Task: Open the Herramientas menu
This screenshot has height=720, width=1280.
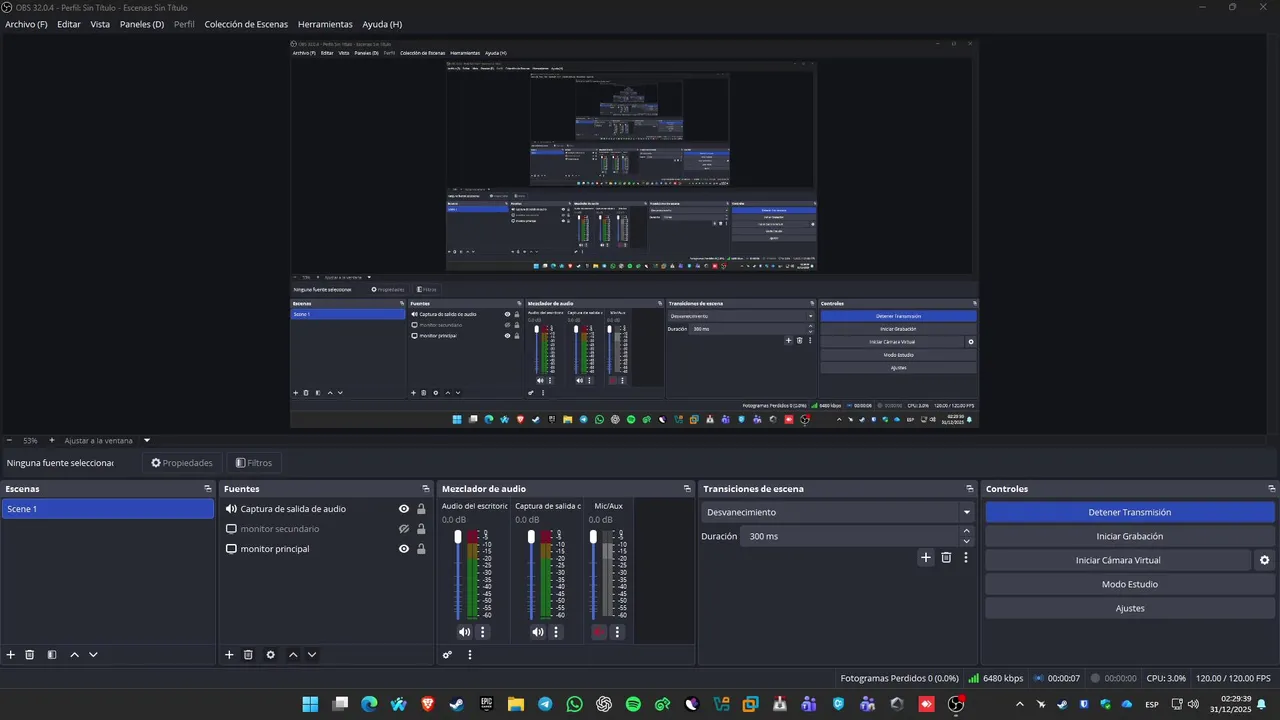Action: [x=325, y=24]
